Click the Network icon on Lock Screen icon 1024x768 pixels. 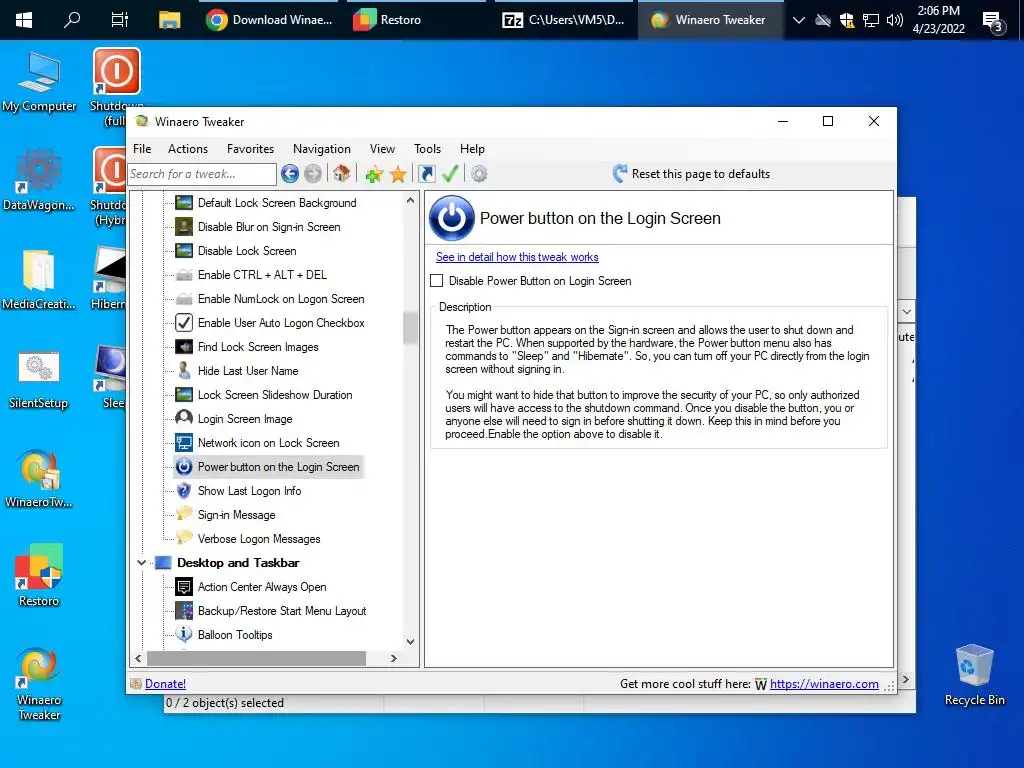[x=184, y=443]
